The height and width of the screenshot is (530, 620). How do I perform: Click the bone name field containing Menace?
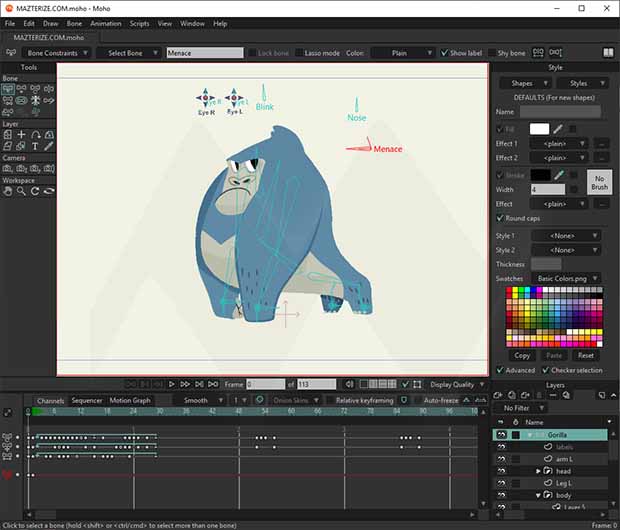[x=205, y=53]
